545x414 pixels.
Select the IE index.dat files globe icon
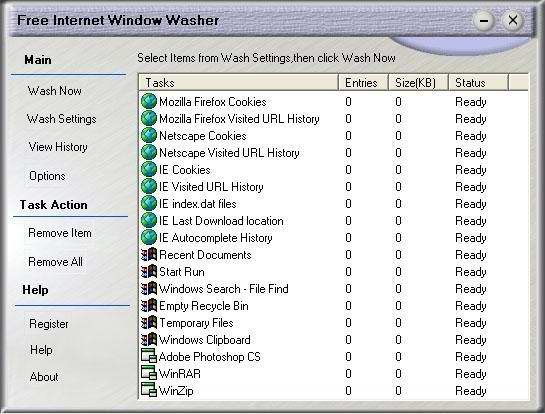tap(149, 203)
